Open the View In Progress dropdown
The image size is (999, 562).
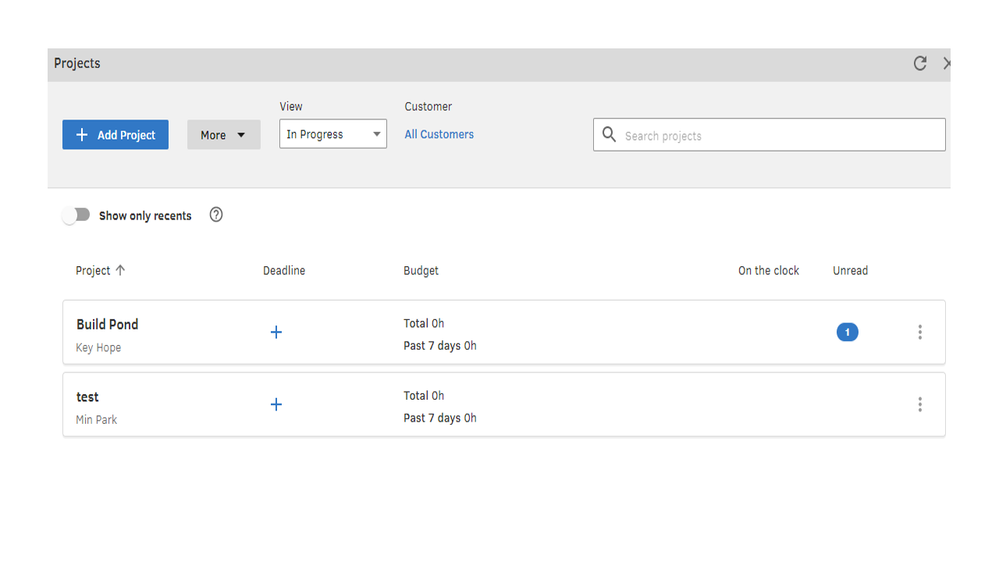(333, 135)
